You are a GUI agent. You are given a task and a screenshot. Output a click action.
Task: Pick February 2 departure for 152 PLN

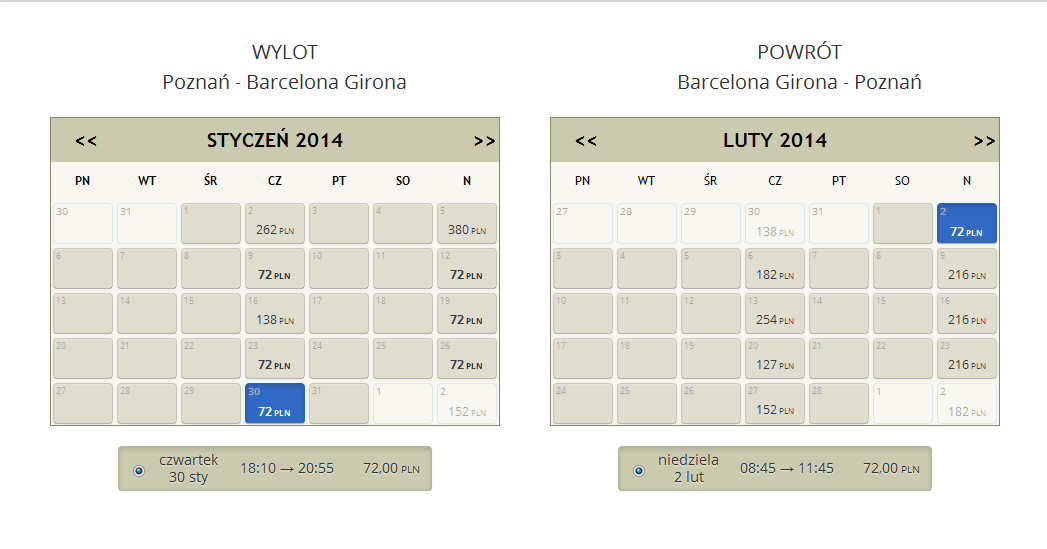467,403
